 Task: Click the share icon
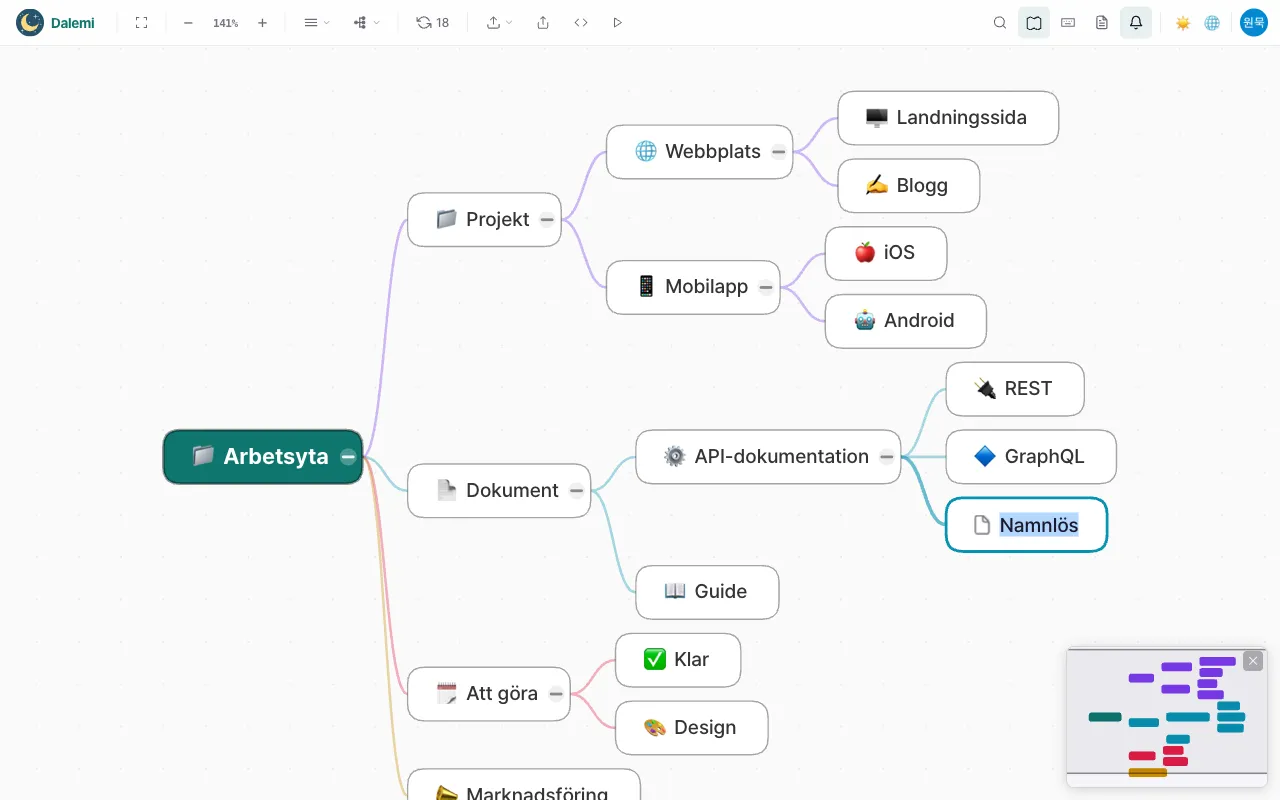[x=543, y=22]
